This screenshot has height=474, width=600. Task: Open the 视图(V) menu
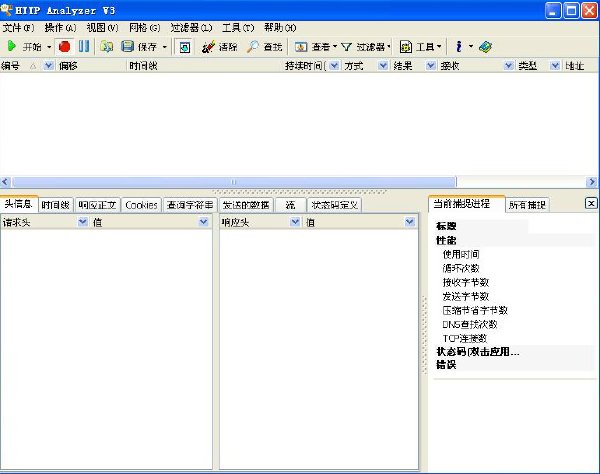click(x=102, y=28)
